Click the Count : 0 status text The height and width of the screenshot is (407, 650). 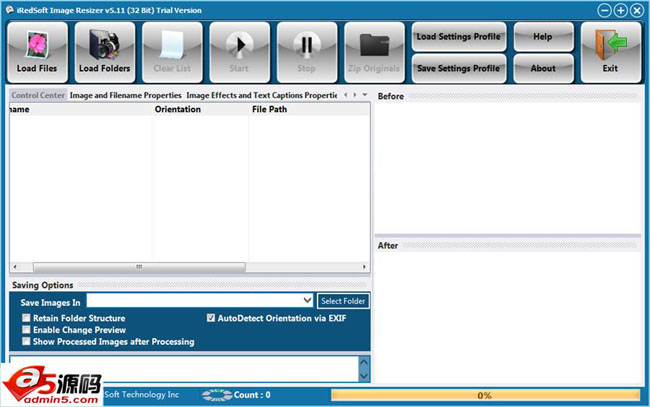point(252,395)
